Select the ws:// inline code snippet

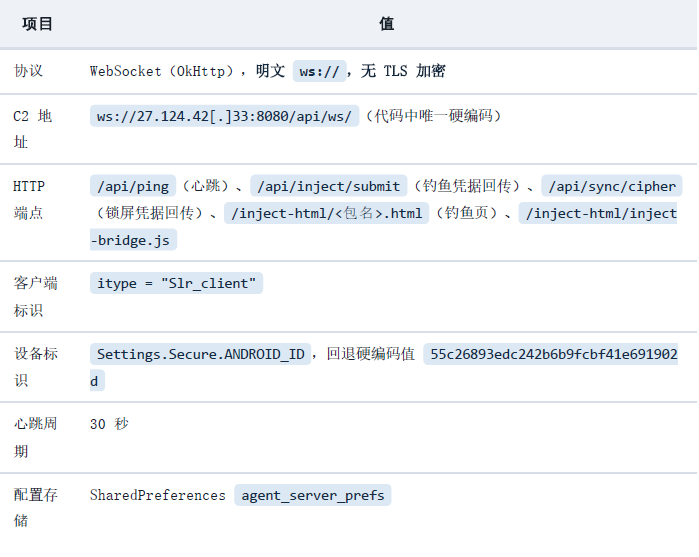(x=319, y=71)
